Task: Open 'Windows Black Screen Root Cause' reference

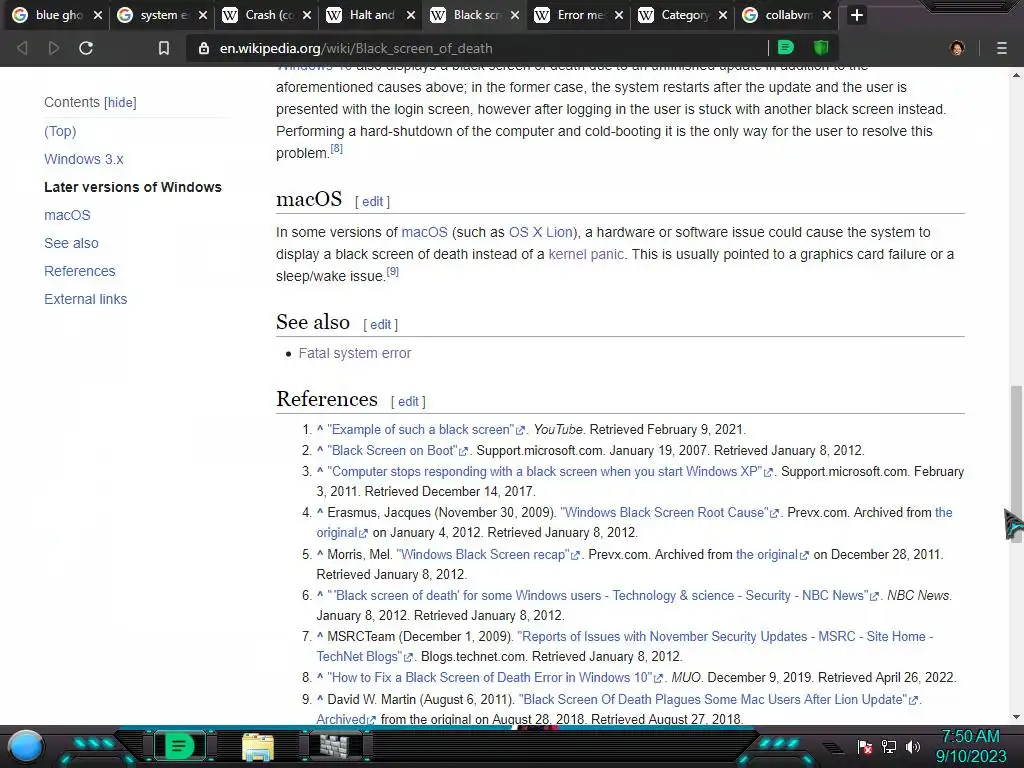Action: [x=669, y=513]
